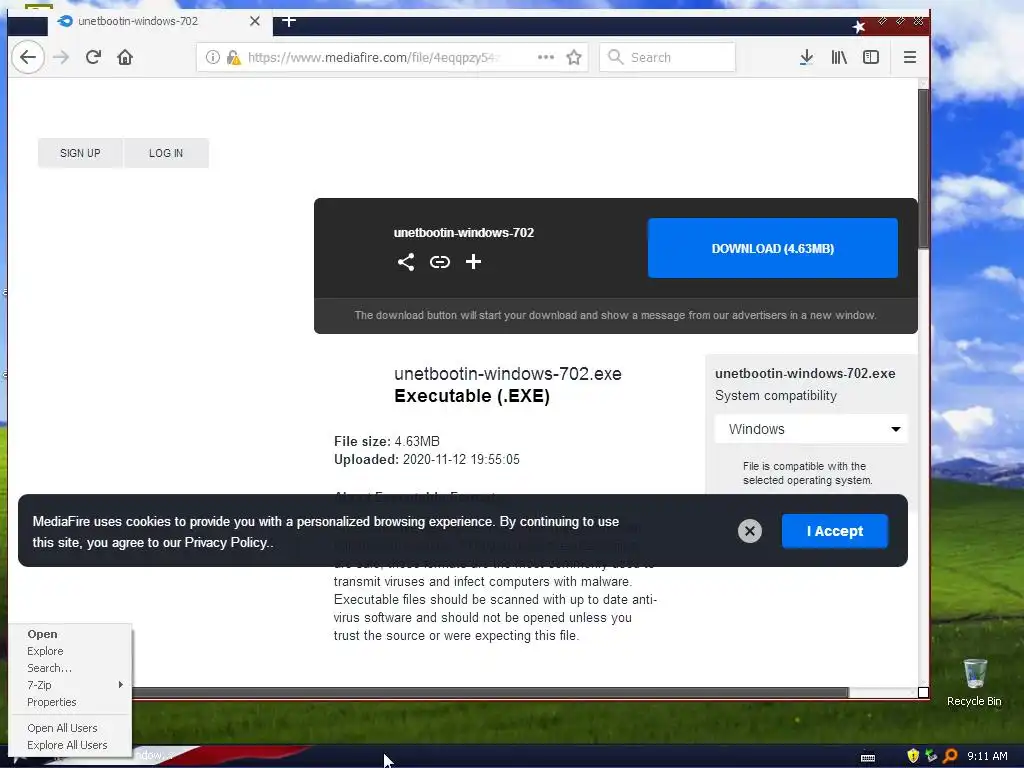
Task: Choose Properties in the context menu
Action: pyautogui.click(x=71, y=702)
